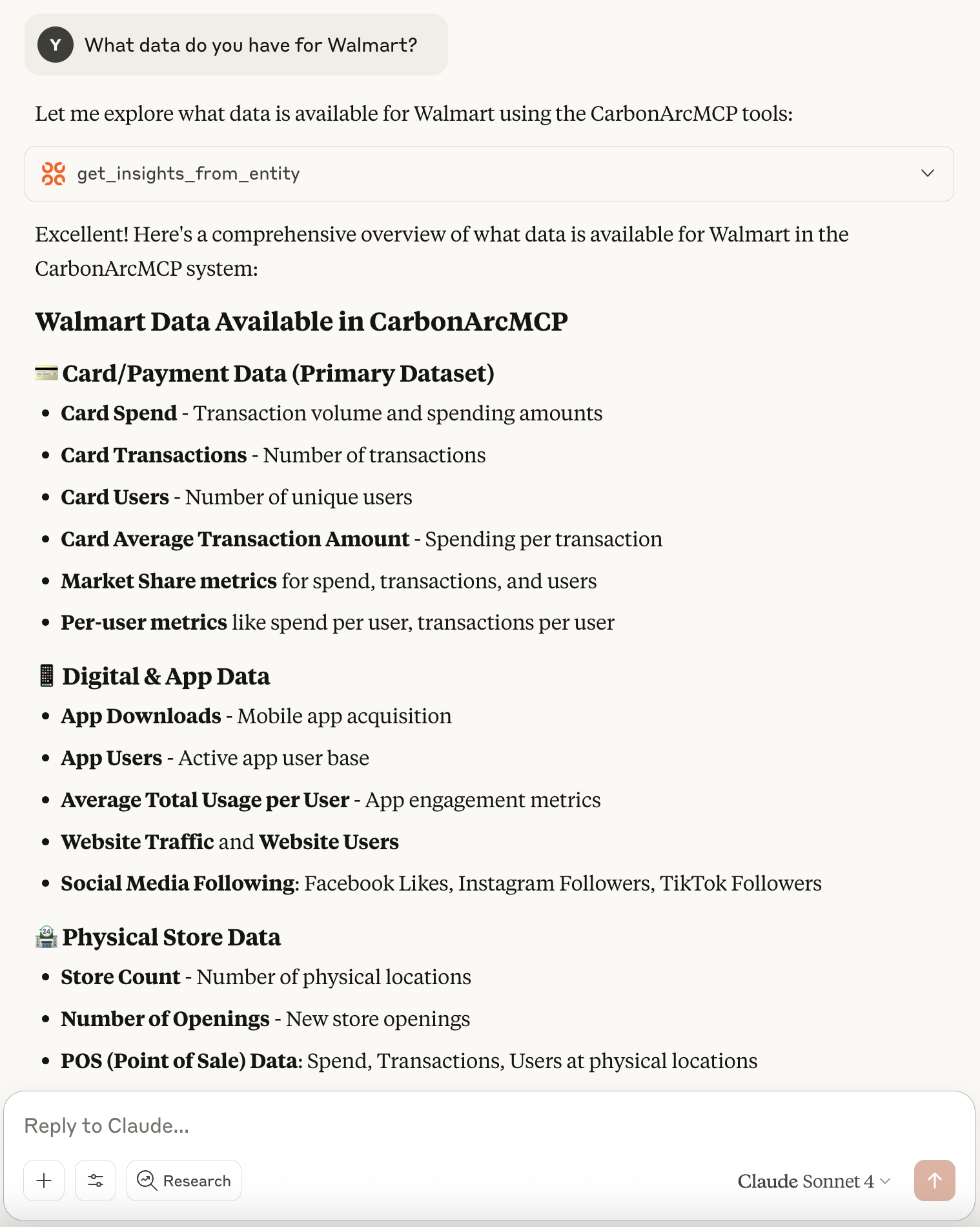Viewport: 980px width, 1227px height.
Task: Click the Research magnifier icon
Action: coord(147,1181)
